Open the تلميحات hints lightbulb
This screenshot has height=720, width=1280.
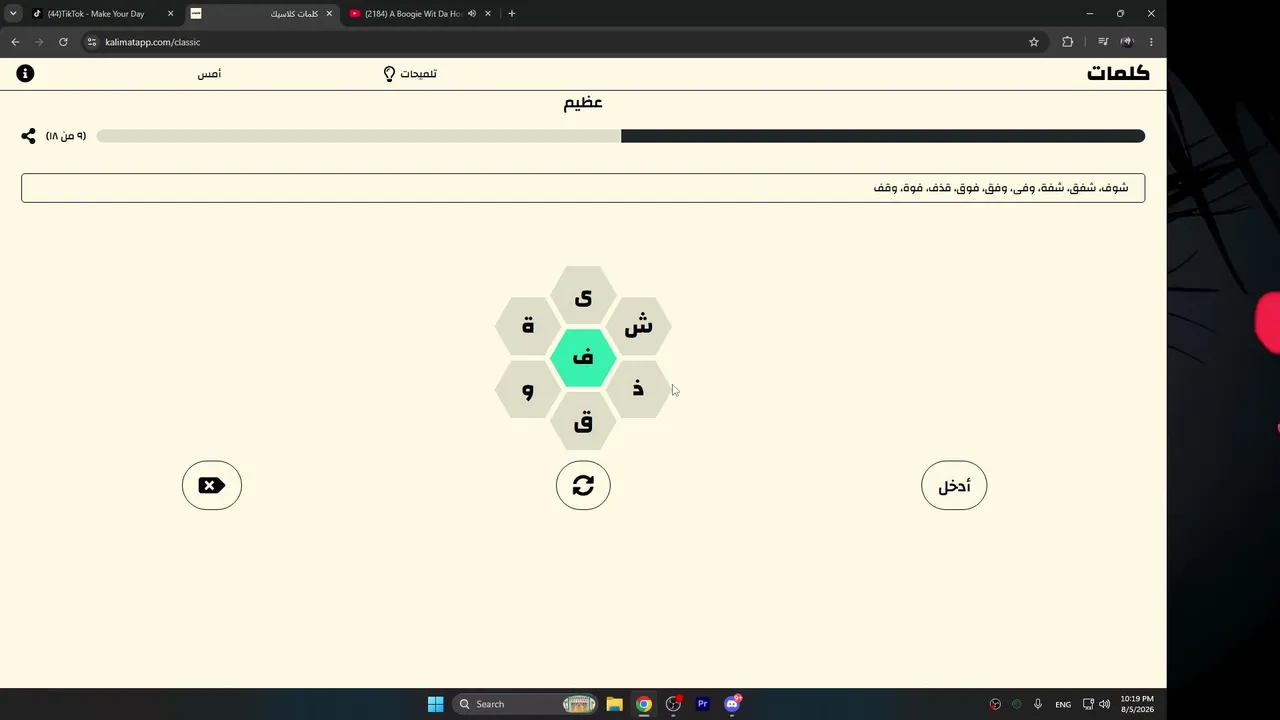[410, 74]
